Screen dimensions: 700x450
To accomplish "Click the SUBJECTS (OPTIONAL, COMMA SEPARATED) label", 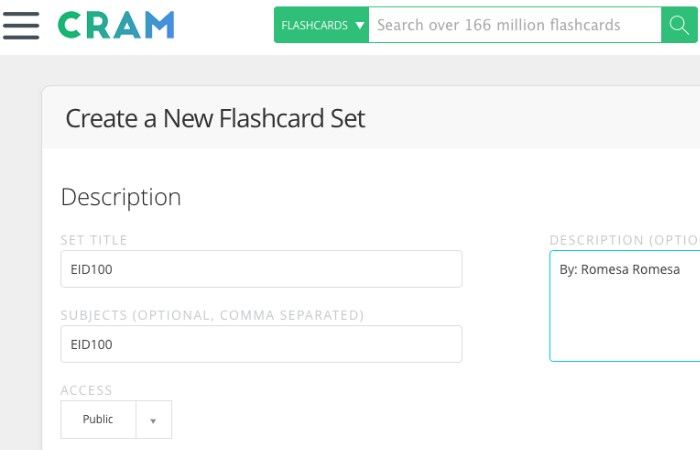I will coord(212,315).
